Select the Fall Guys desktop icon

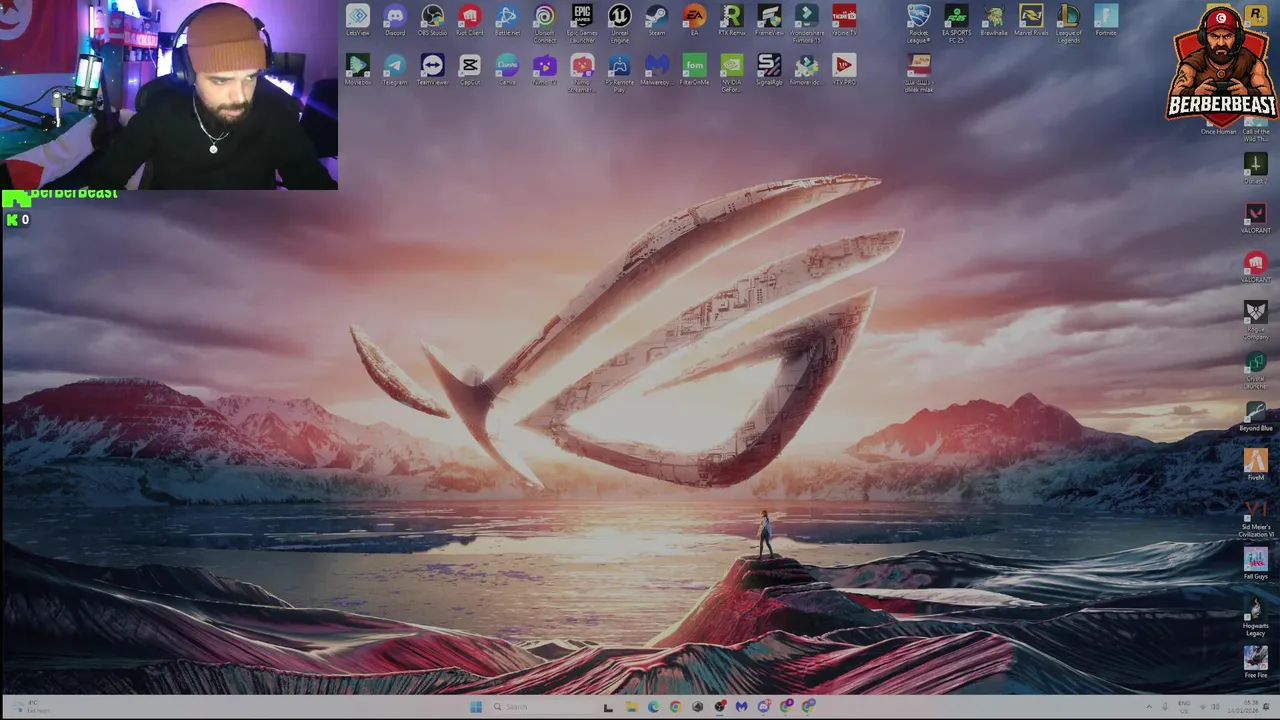coord(1255,564)
